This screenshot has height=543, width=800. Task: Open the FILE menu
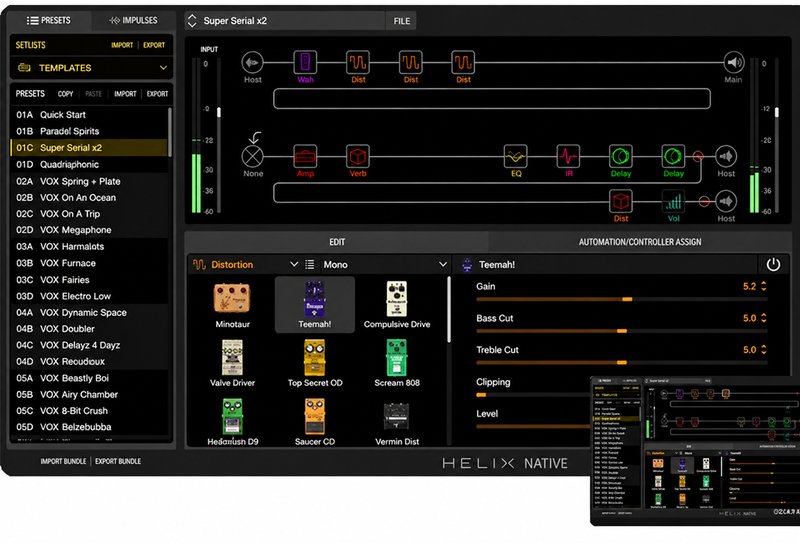(x=402, y=21)
